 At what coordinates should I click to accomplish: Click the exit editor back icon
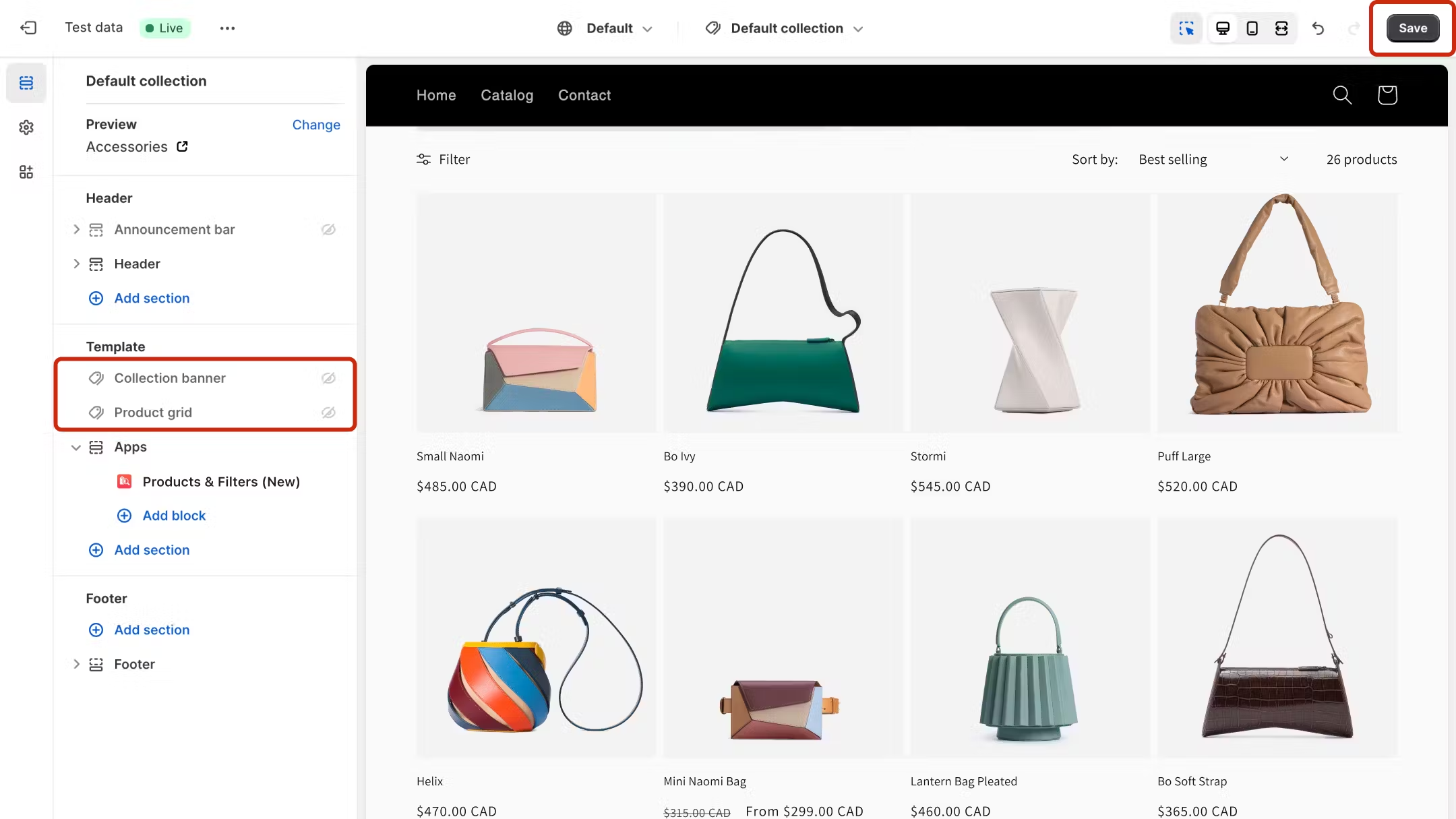28,28
